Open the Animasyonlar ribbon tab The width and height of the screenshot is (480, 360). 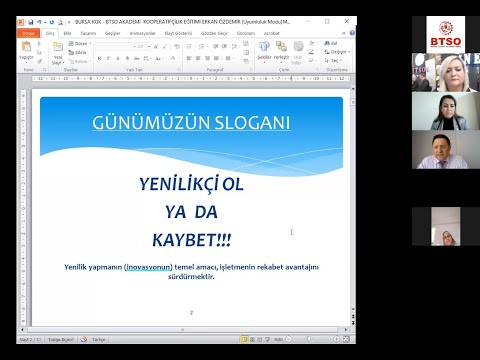143,33
